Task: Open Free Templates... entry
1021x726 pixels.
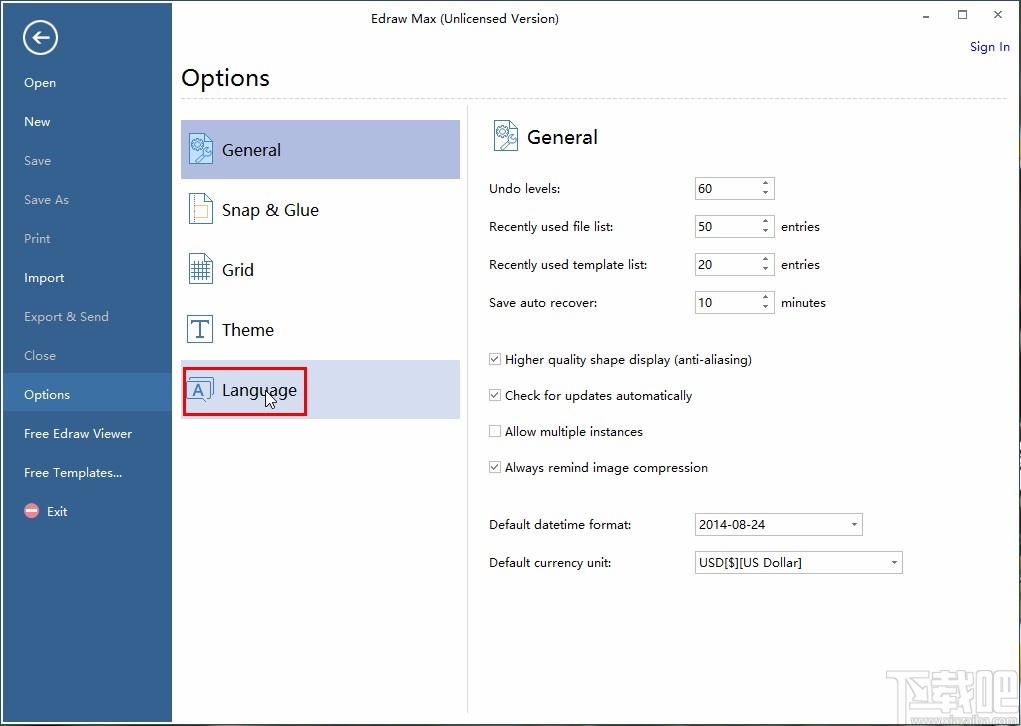Action: click(73, 473)
